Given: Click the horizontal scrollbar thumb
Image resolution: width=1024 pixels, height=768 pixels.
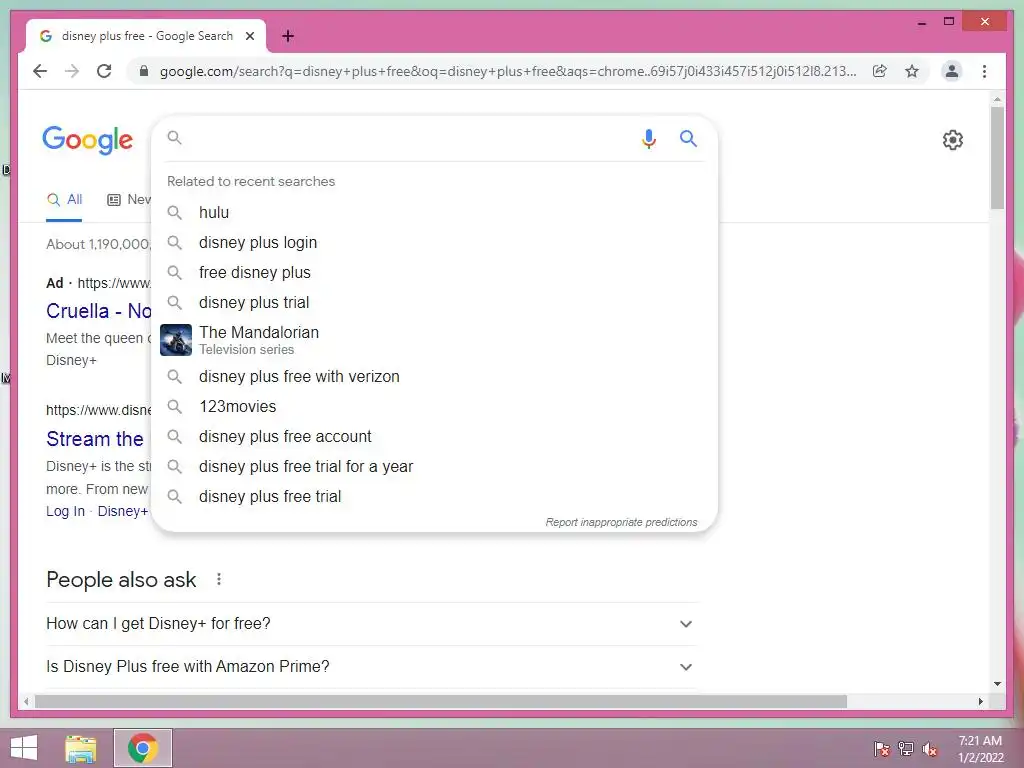Looking at the screenshot, I should 441,701.
